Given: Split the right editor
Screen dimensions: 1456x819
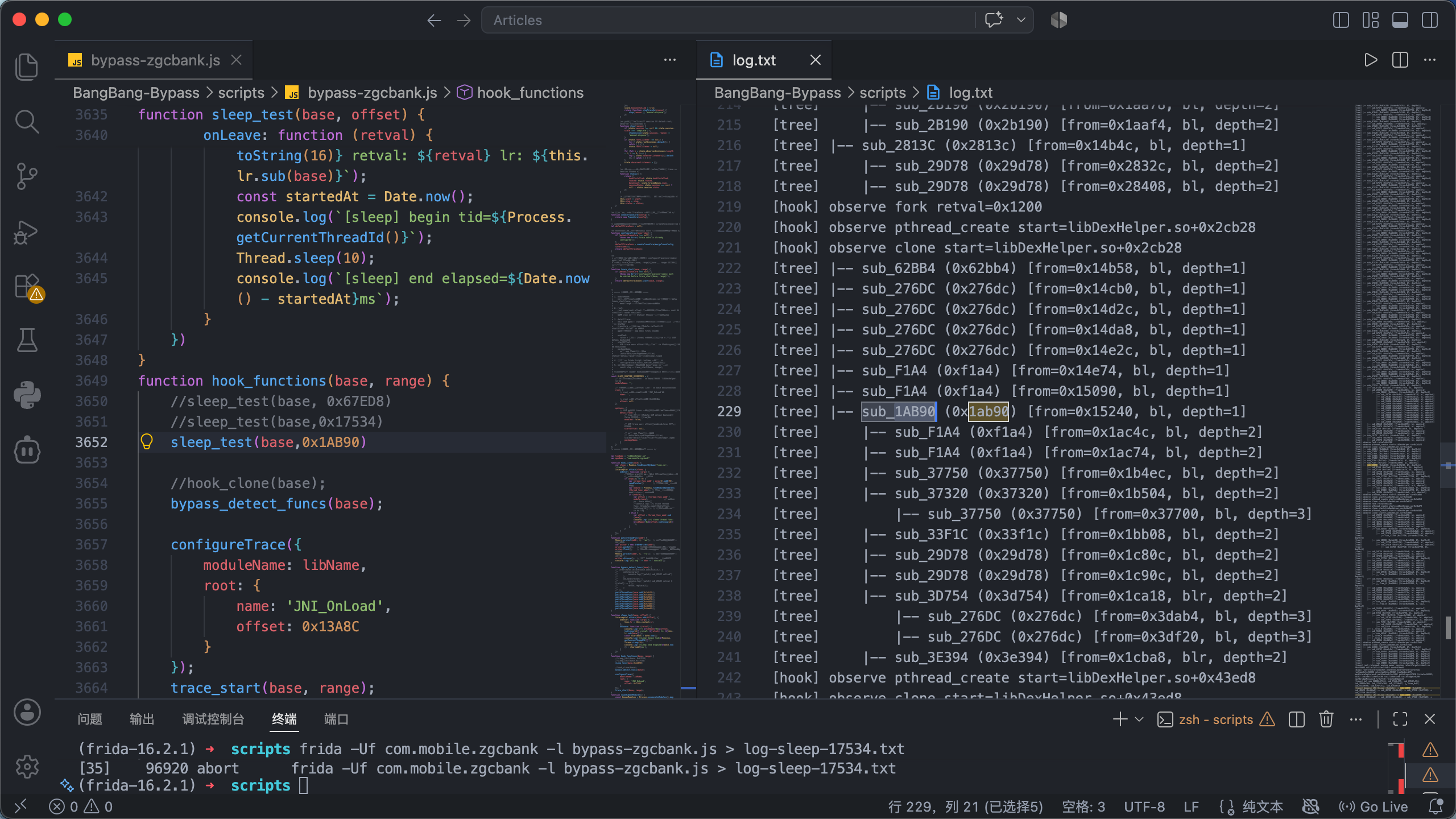Looking at the screenshot, I should 1400,60.
